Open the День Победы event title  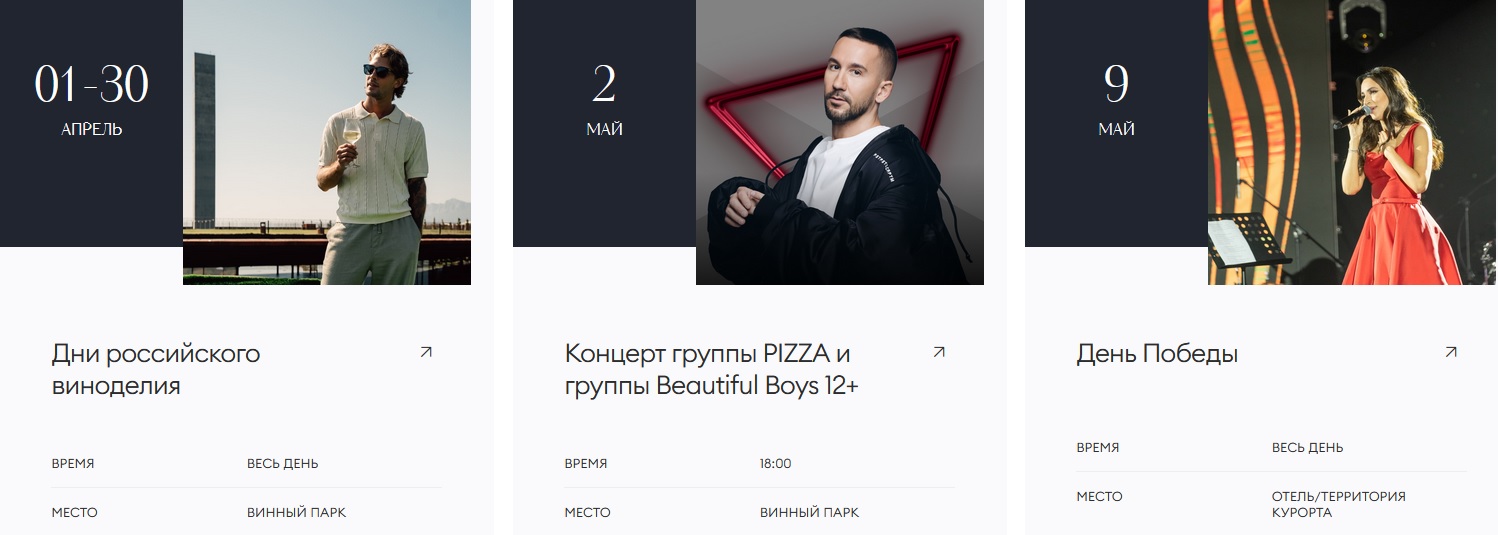[1157, 354]
